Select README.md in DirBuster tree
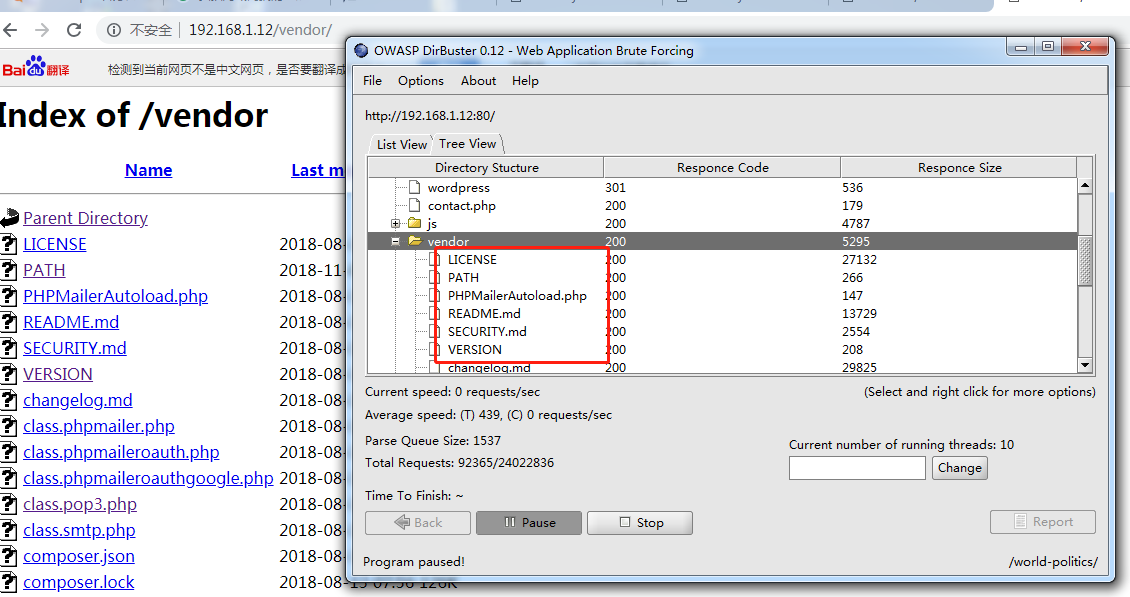1130x597 pixels. [484, 314]
